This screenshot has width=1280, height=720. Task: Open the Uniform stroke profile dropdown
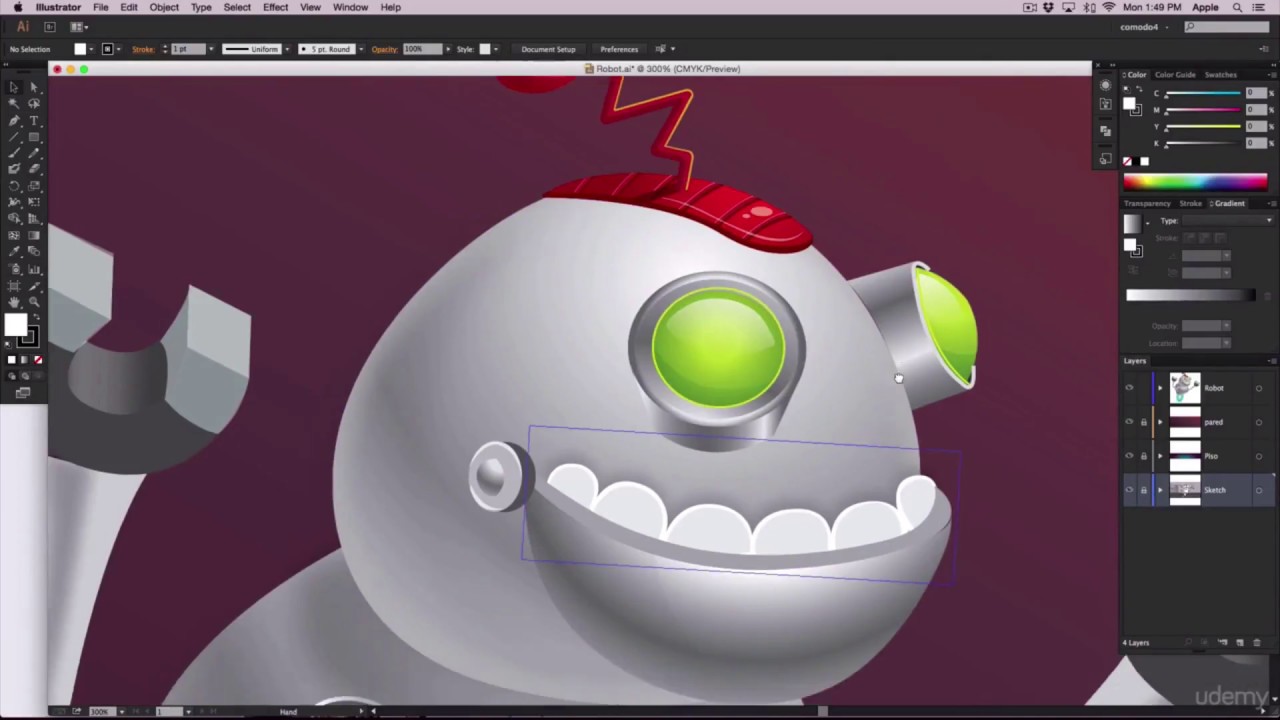tap(287, 49)
